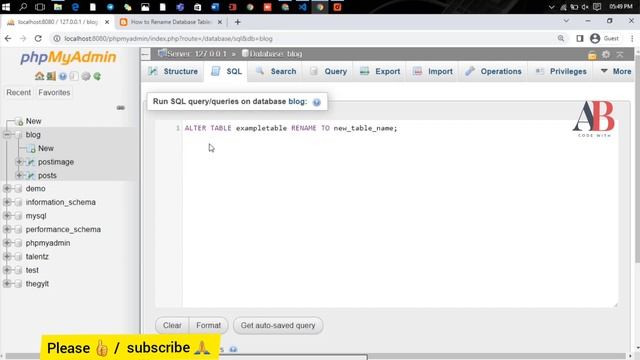Open page-related settings gear in header

coord(606,54)
